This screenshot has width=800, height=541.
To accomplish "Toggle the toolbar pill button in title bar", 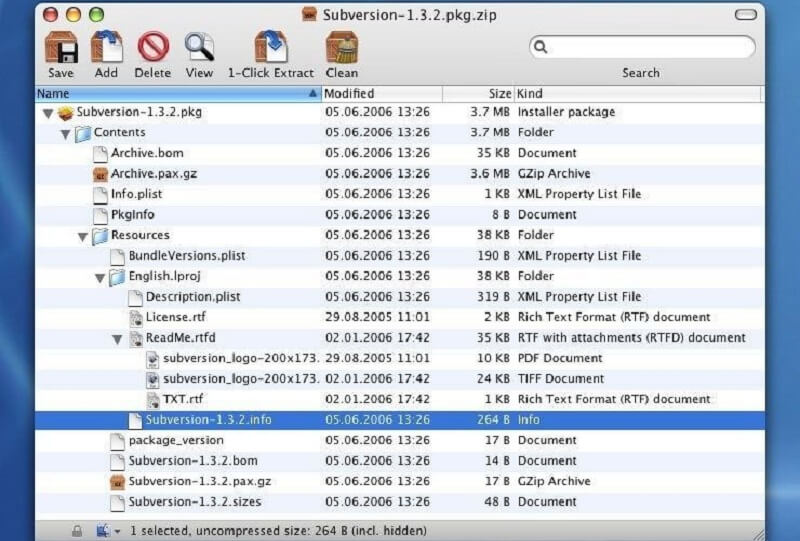I will (x=745, y=15).
